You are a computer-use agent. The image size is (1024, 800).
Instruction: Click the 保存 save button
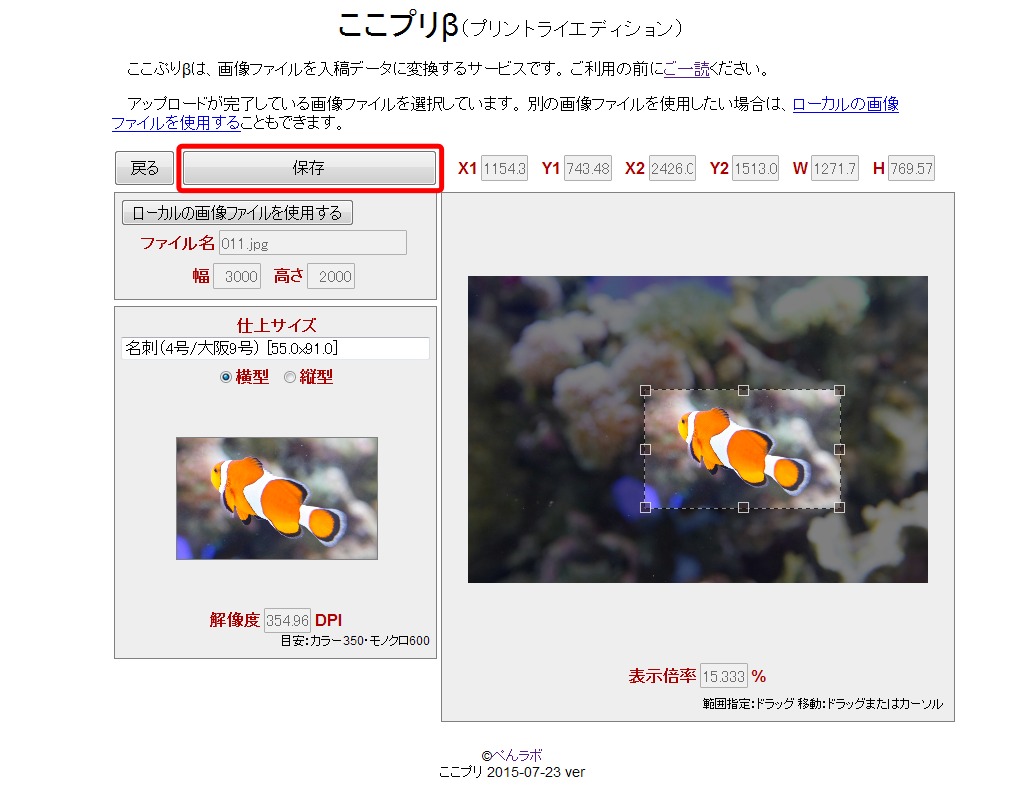(x=309, y=168)
